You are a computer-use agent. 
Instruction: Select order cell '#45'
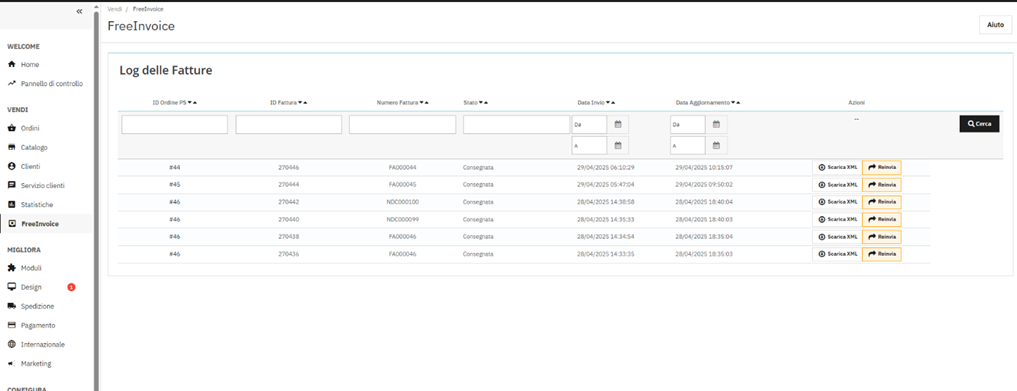click(x=174, y=185)
